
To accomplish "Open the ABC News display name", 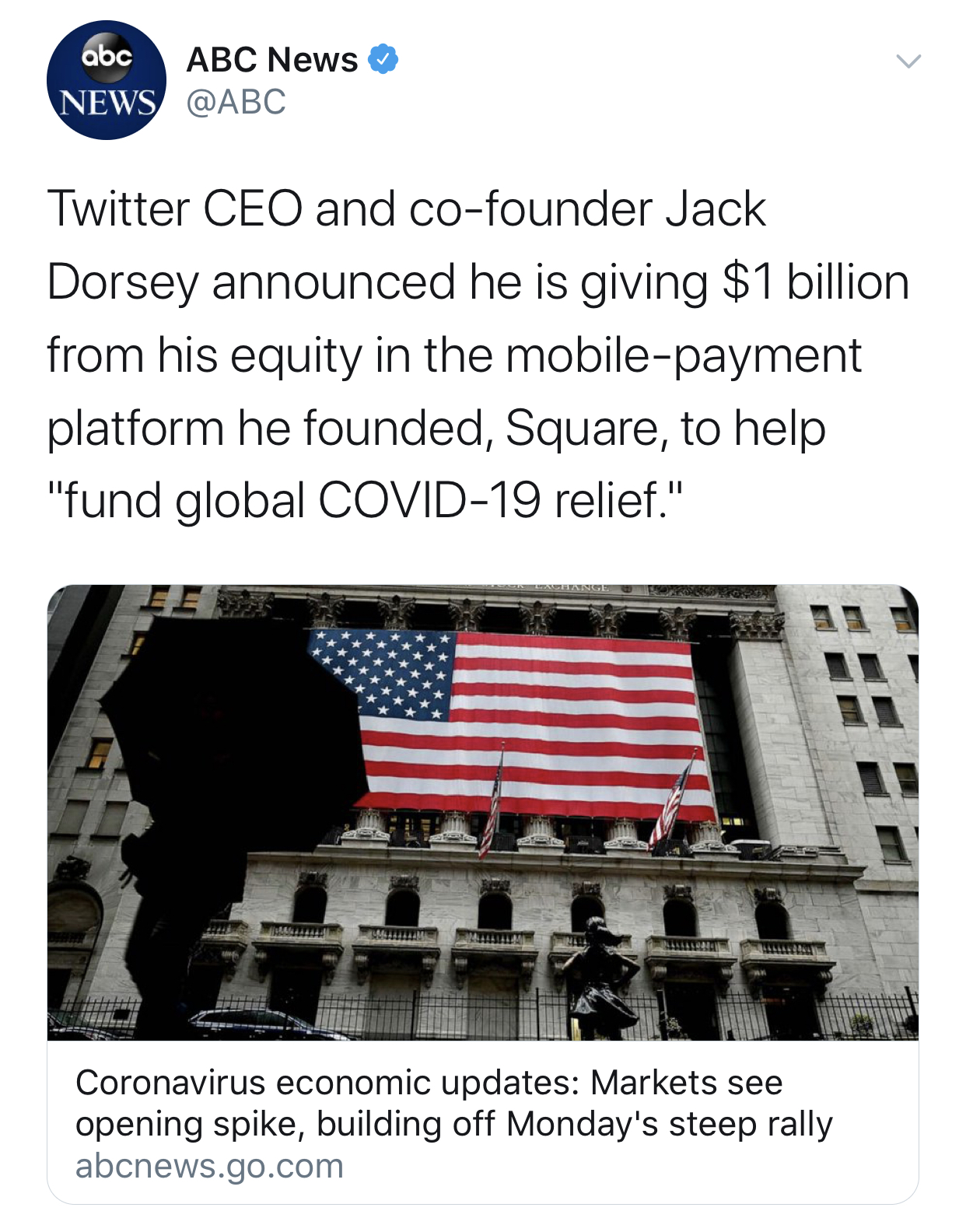I will (272, 59).
